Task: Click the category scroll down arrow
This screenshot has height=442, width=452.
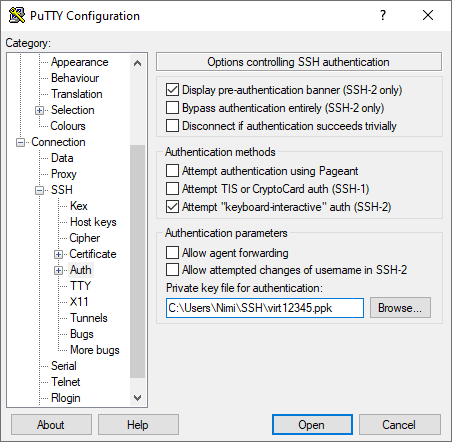Action: tap(137, 398)
